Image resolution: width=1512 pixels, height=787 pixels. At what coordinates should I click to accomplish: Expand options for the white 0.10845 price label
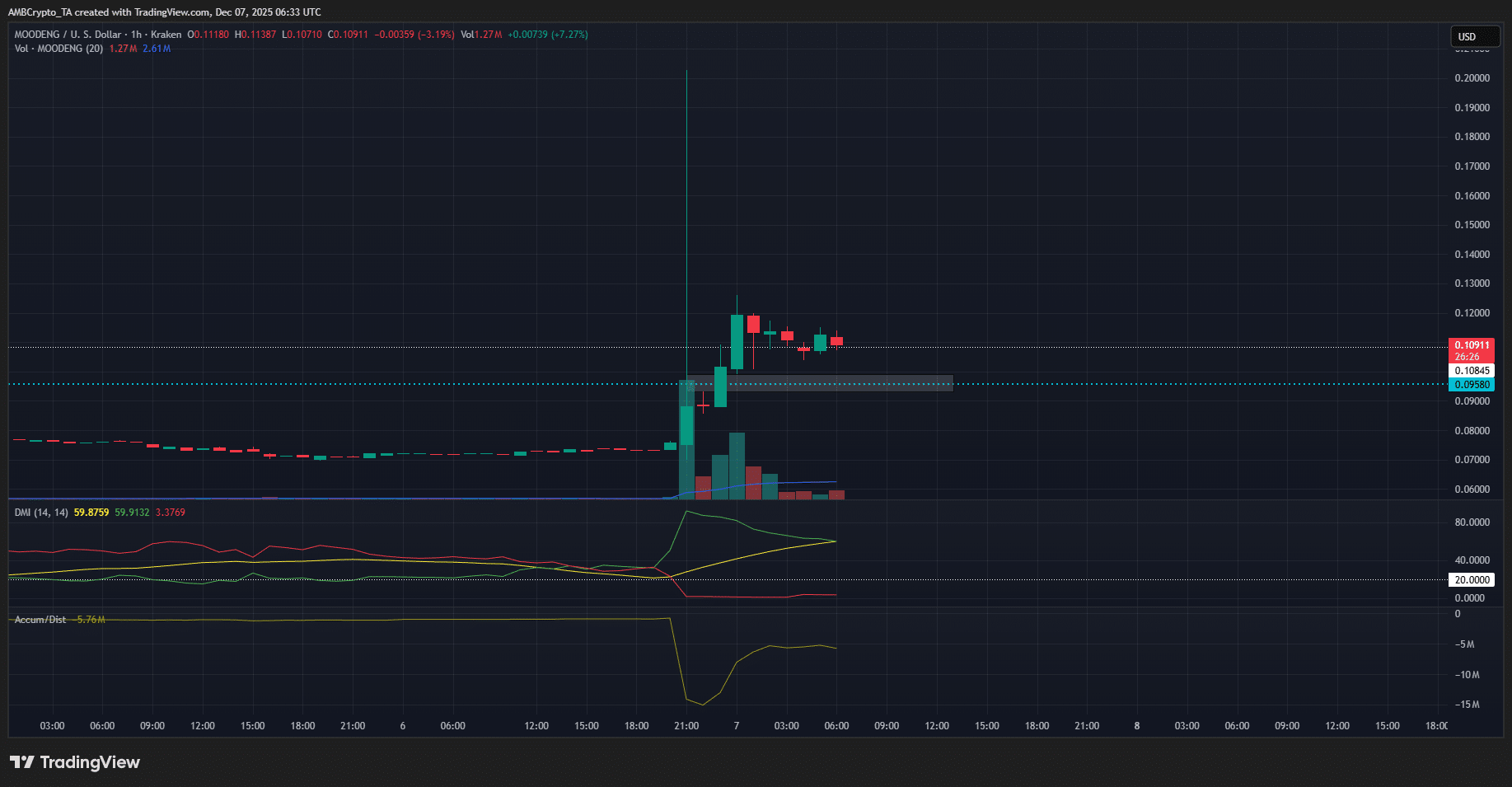pyautogui.click(x=1472, y=370)
